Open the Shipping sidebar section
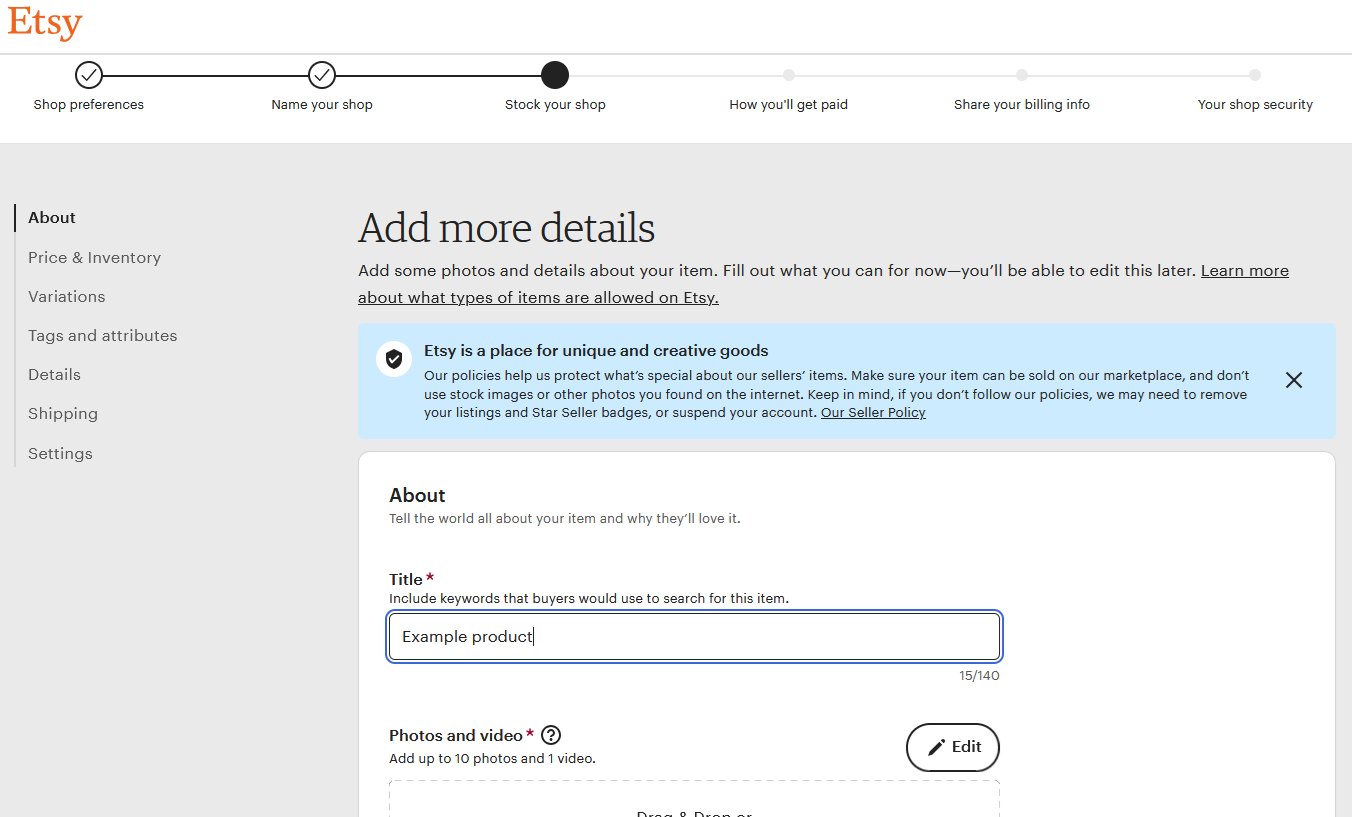The width and height of the screenshot is (1352, 817). [x=63, y=413]
